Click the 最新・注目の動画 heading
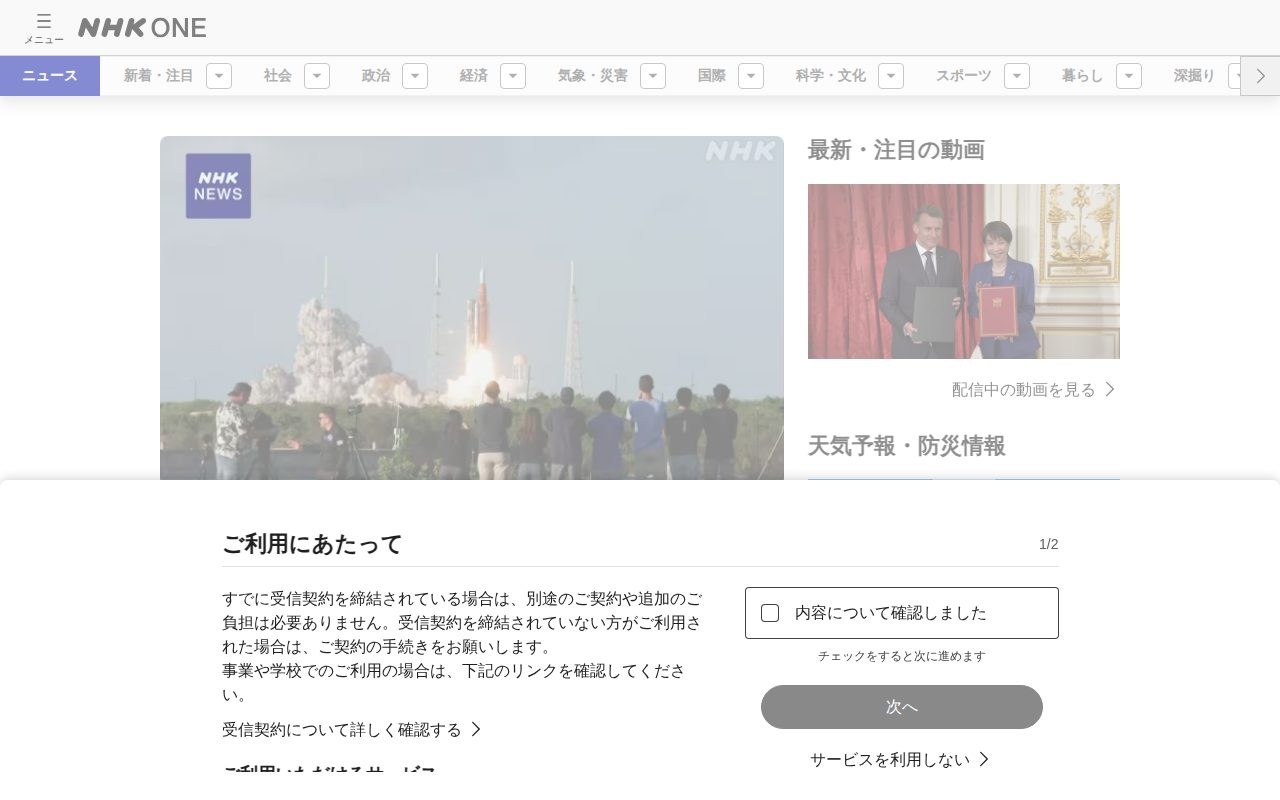Viewport: 1280px width, 800px height. coord(896,150)
